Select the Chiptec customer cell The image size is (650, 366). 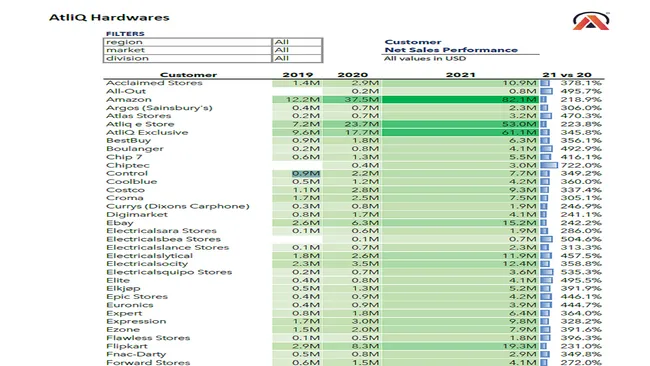(128, 165)
